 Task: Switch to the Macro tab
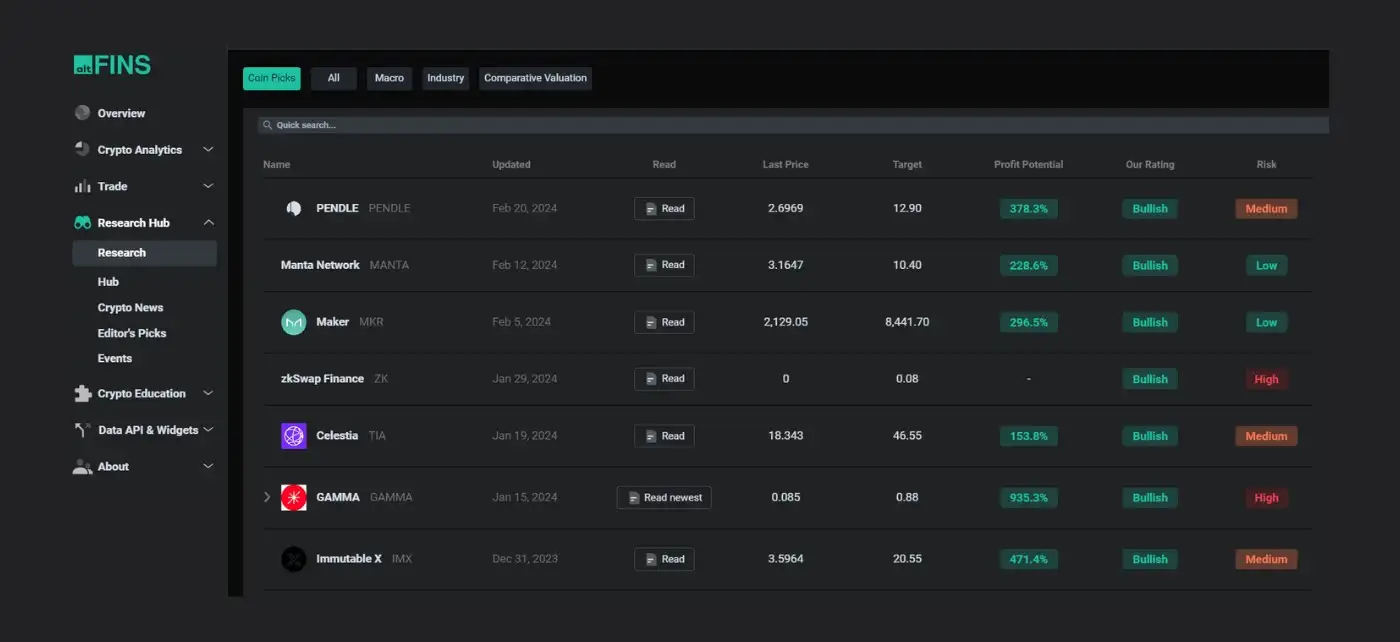click(389, 78)
